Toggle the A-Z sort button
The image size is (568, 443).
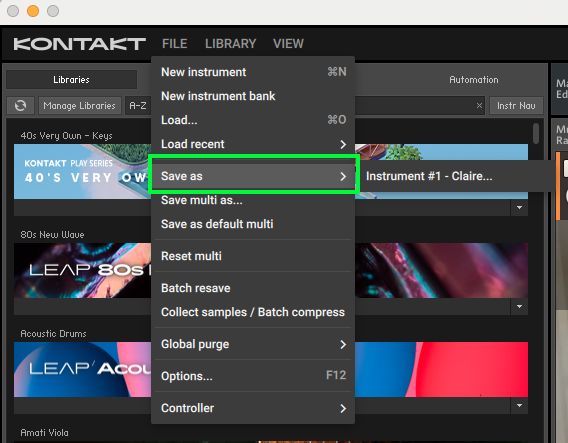[138, 105]
